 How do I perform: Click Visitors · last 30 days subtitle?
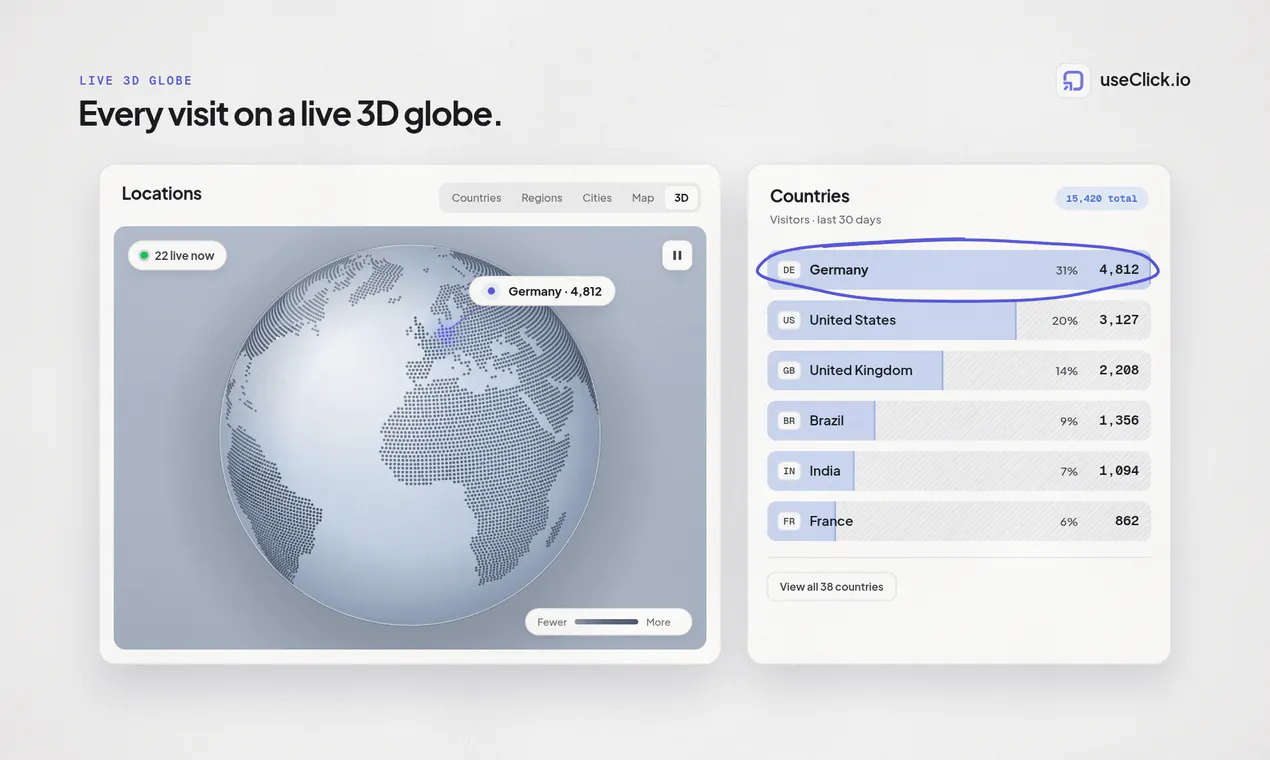pyautogui.click(x=826, y=220)
